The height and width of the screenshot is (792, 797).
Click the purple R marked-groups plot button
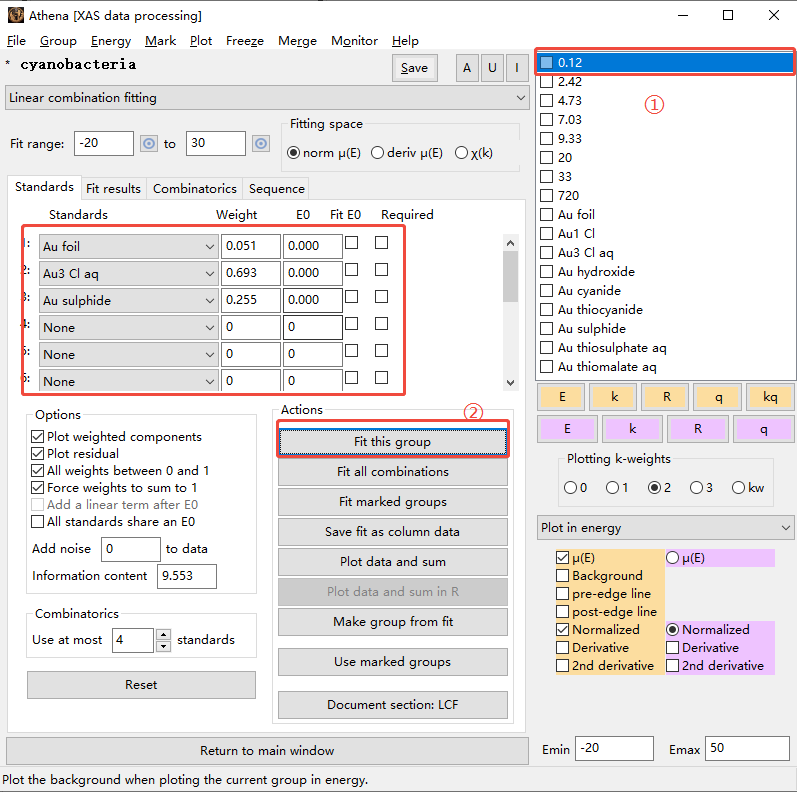(x=697, y=429)
